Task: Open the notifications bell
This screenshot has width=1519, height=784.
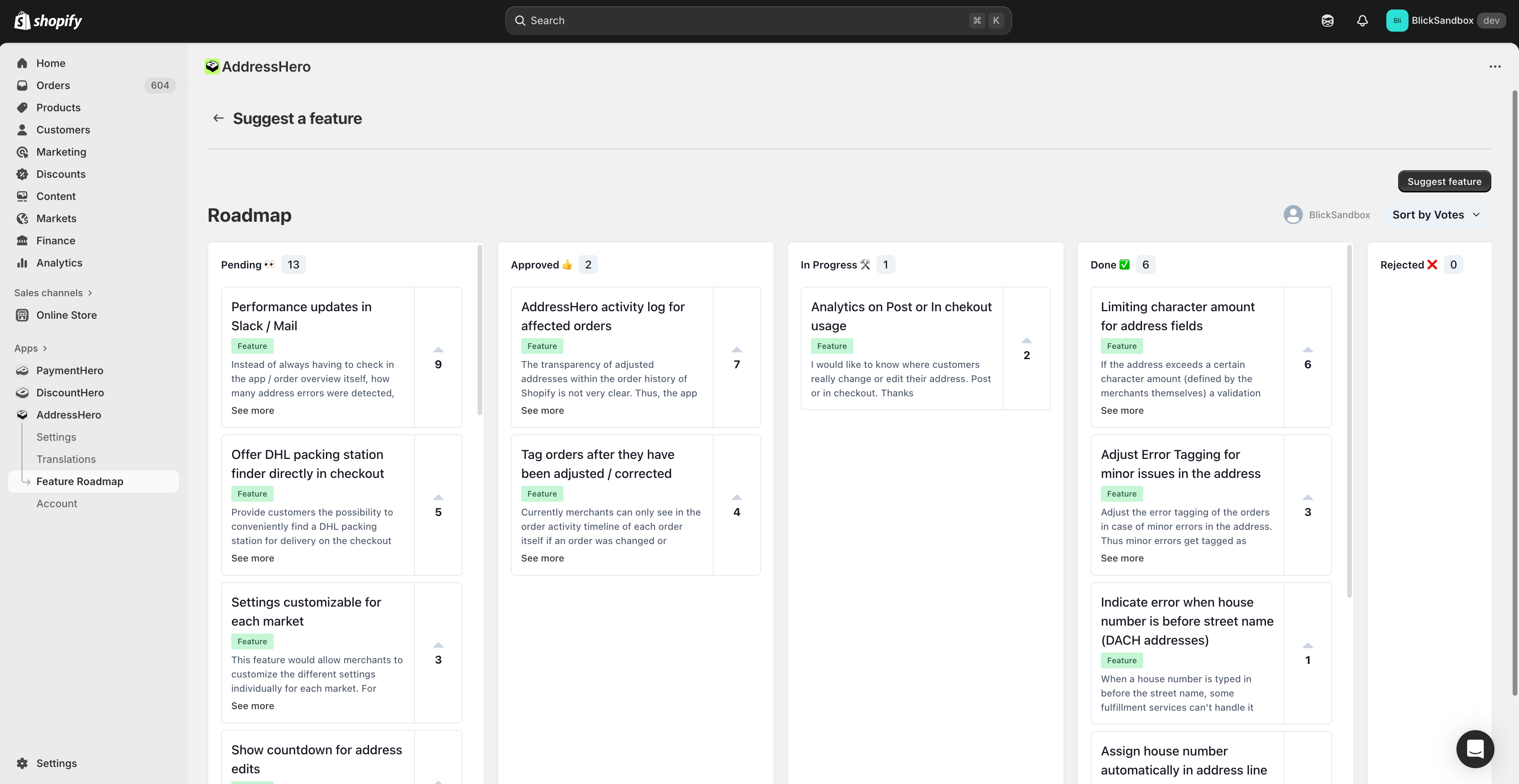Action: [x=1362, y=21]
